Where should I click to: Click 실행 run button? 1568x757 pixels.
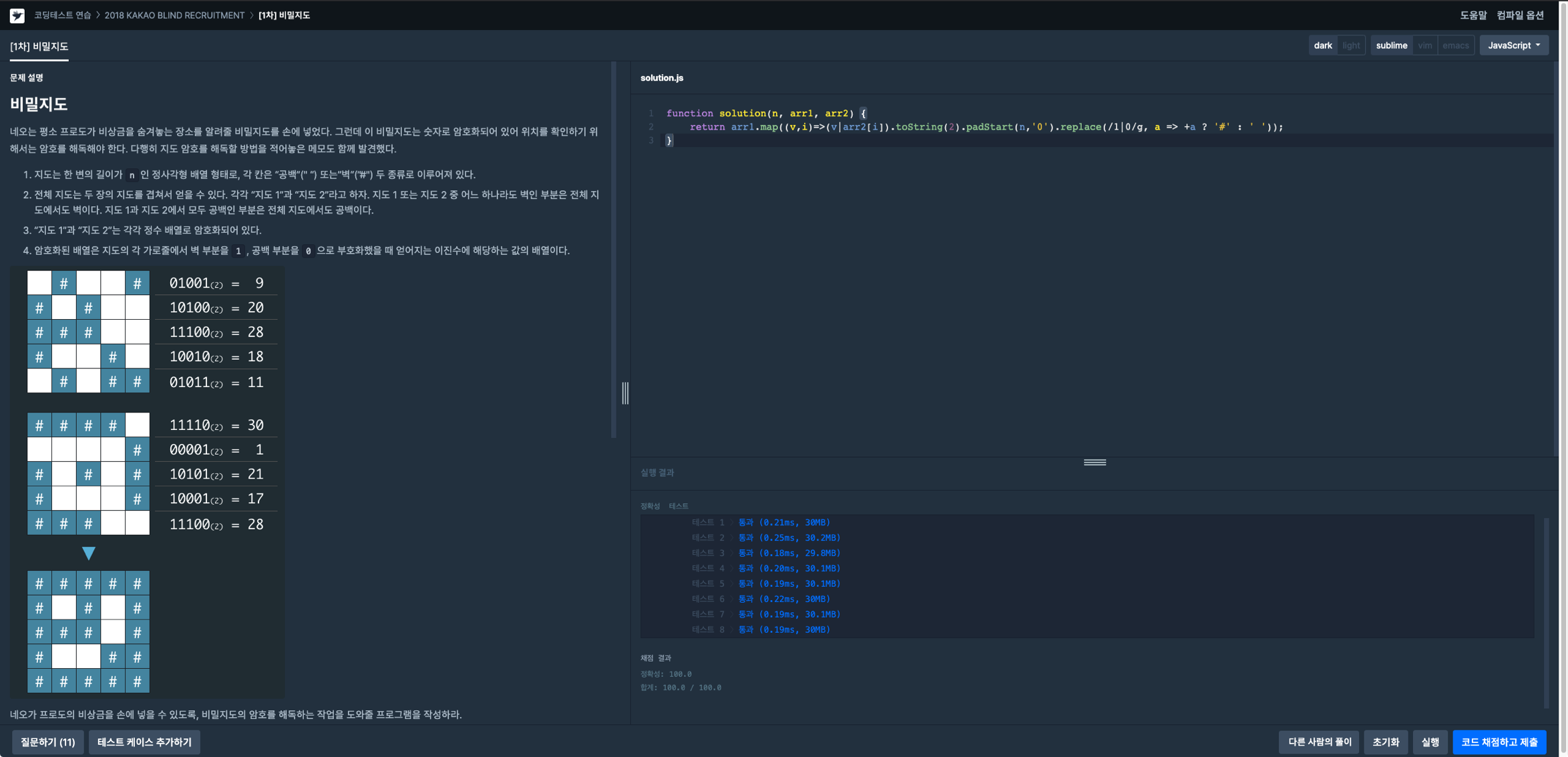1430,742
